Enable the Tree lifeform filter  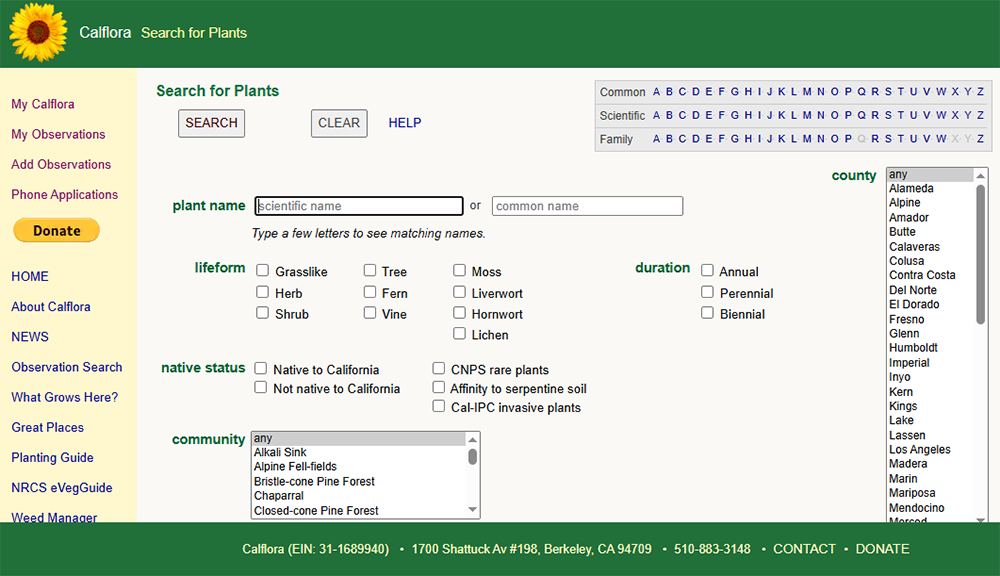[x=370, y=270]
